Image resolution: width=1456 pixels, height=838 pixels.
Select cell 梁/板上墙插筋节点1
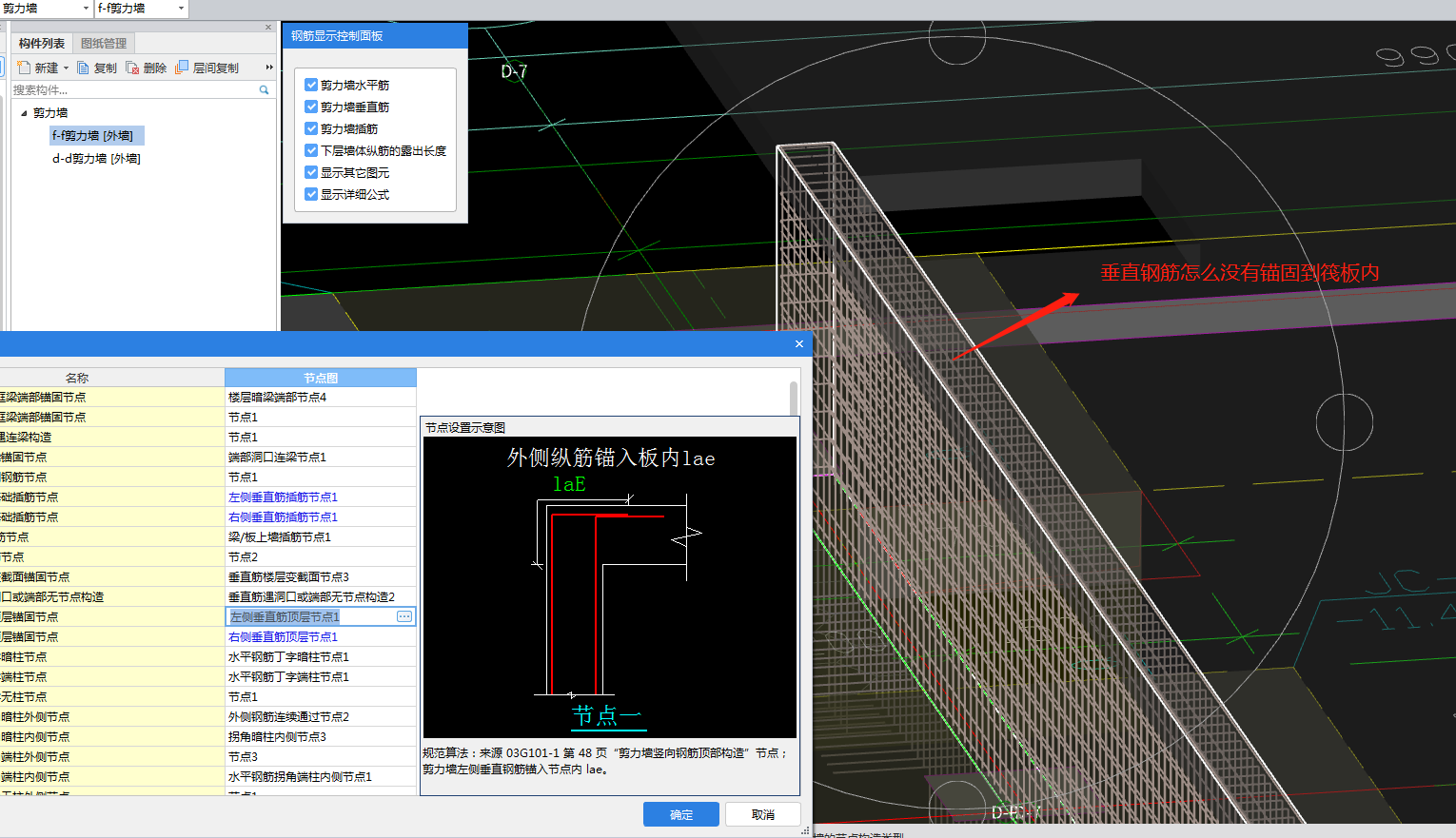coord(321,537)
